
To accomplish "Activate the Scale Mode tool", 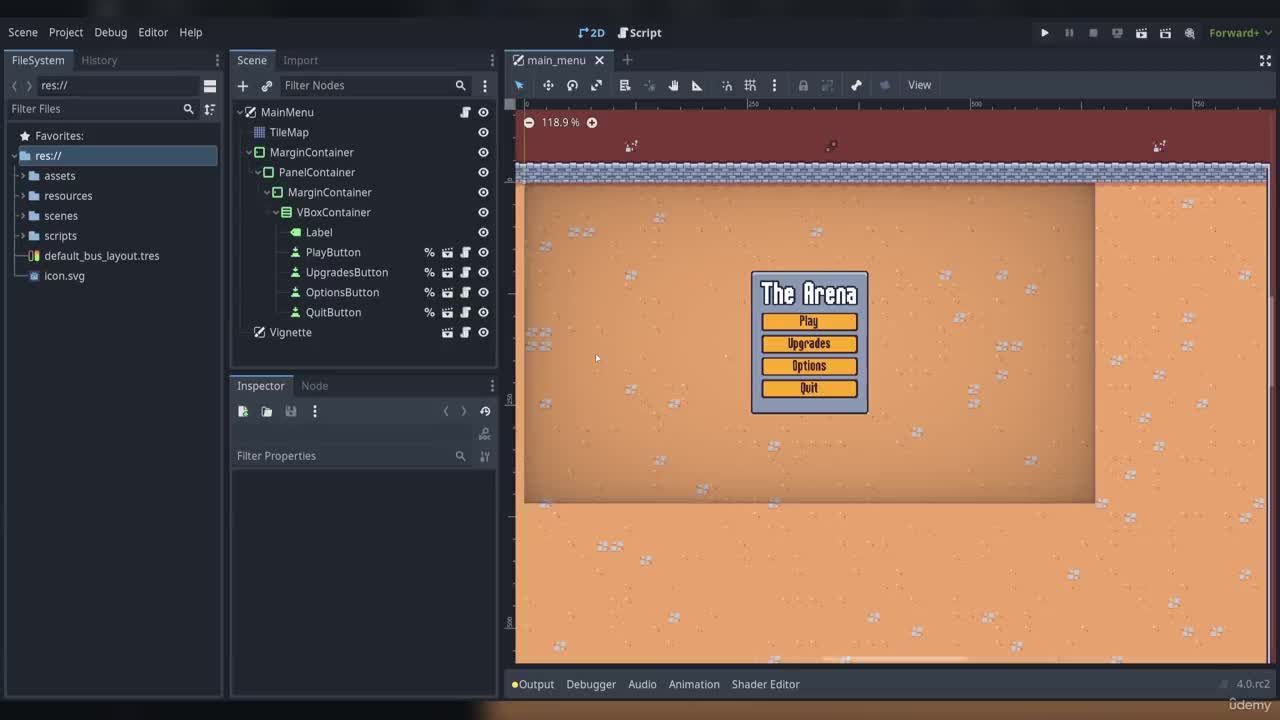I will 597,85.
